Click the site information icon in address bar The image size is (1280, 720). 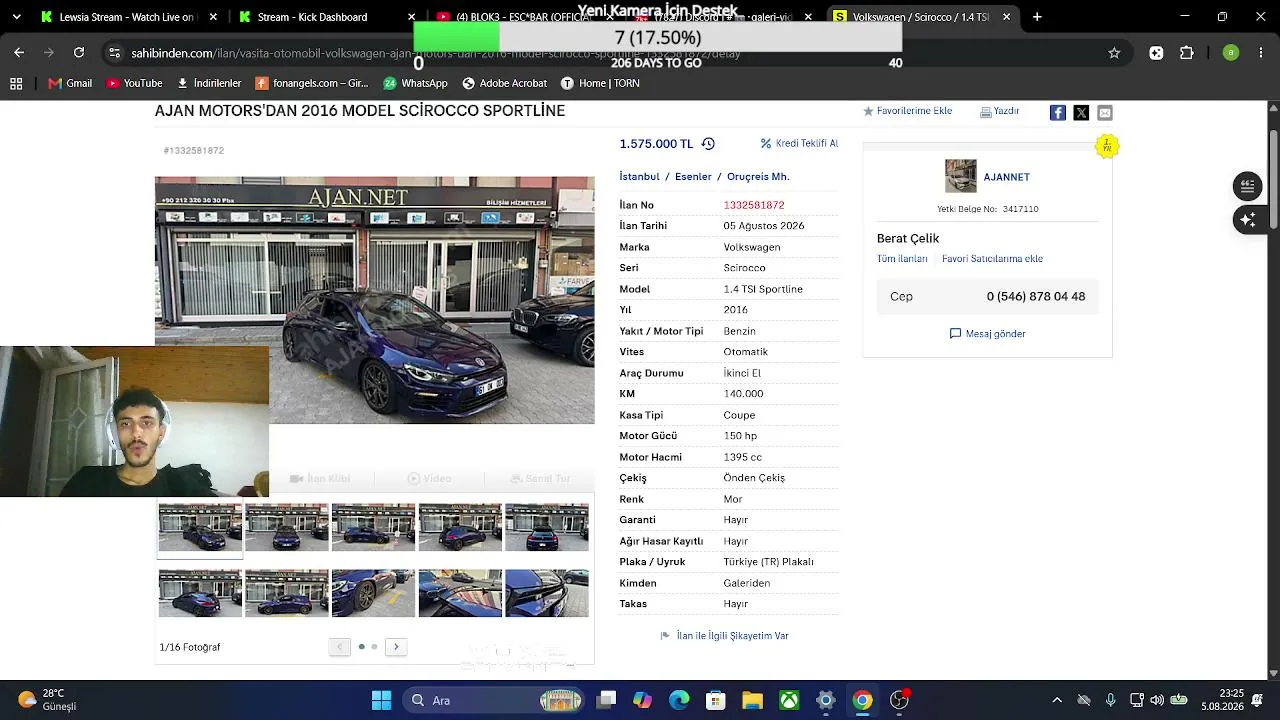pyautogui.click(x=115, y=53)
